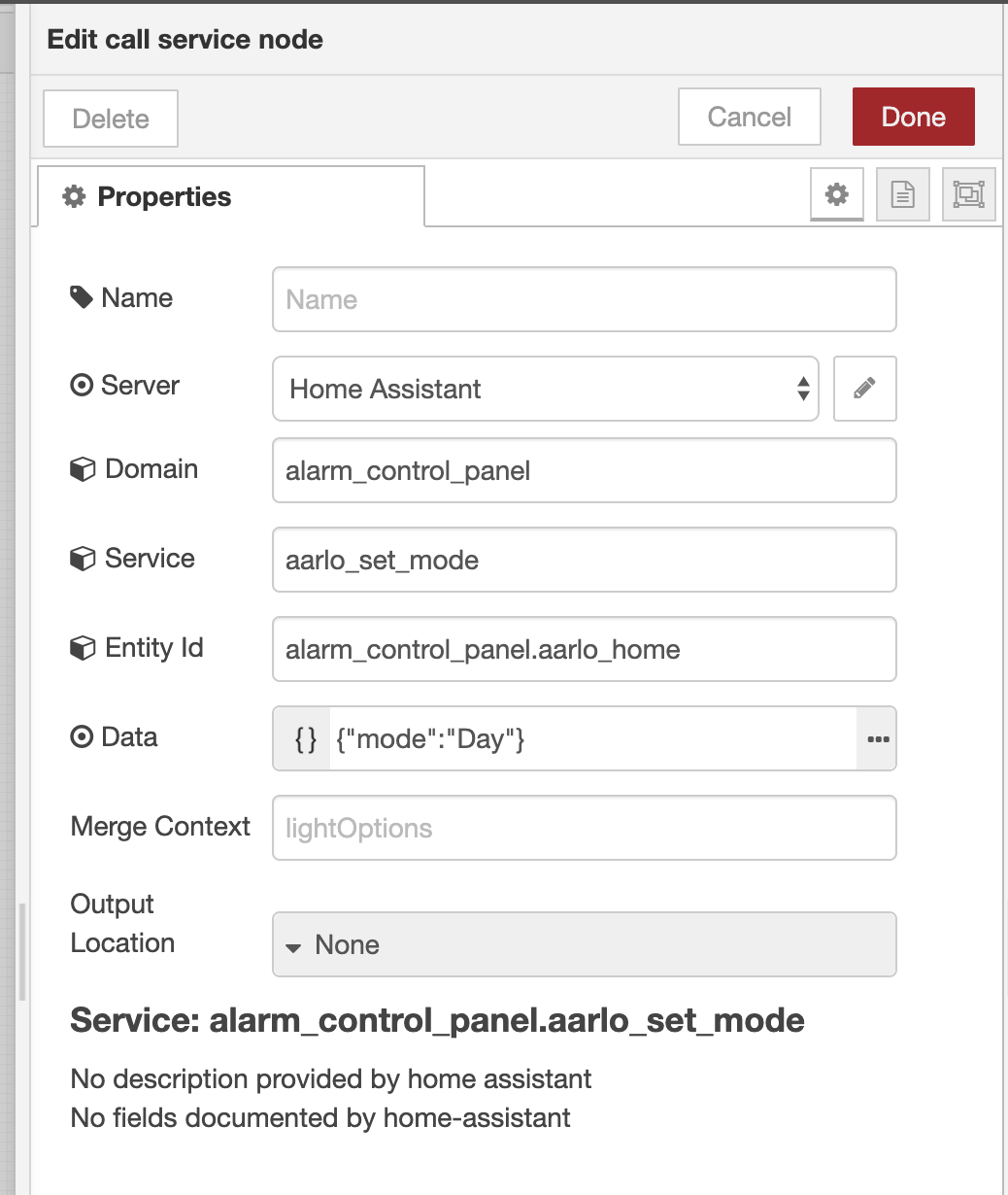Click the Domain label
1008x1195 pixels.
[134, 468]
